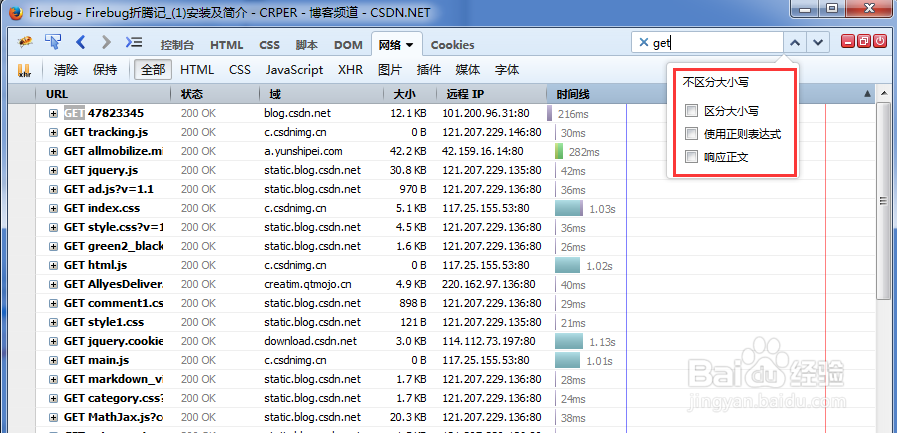Activate the inspect element pointer tool
Screen dimensions: 897x433
(53, 42)
